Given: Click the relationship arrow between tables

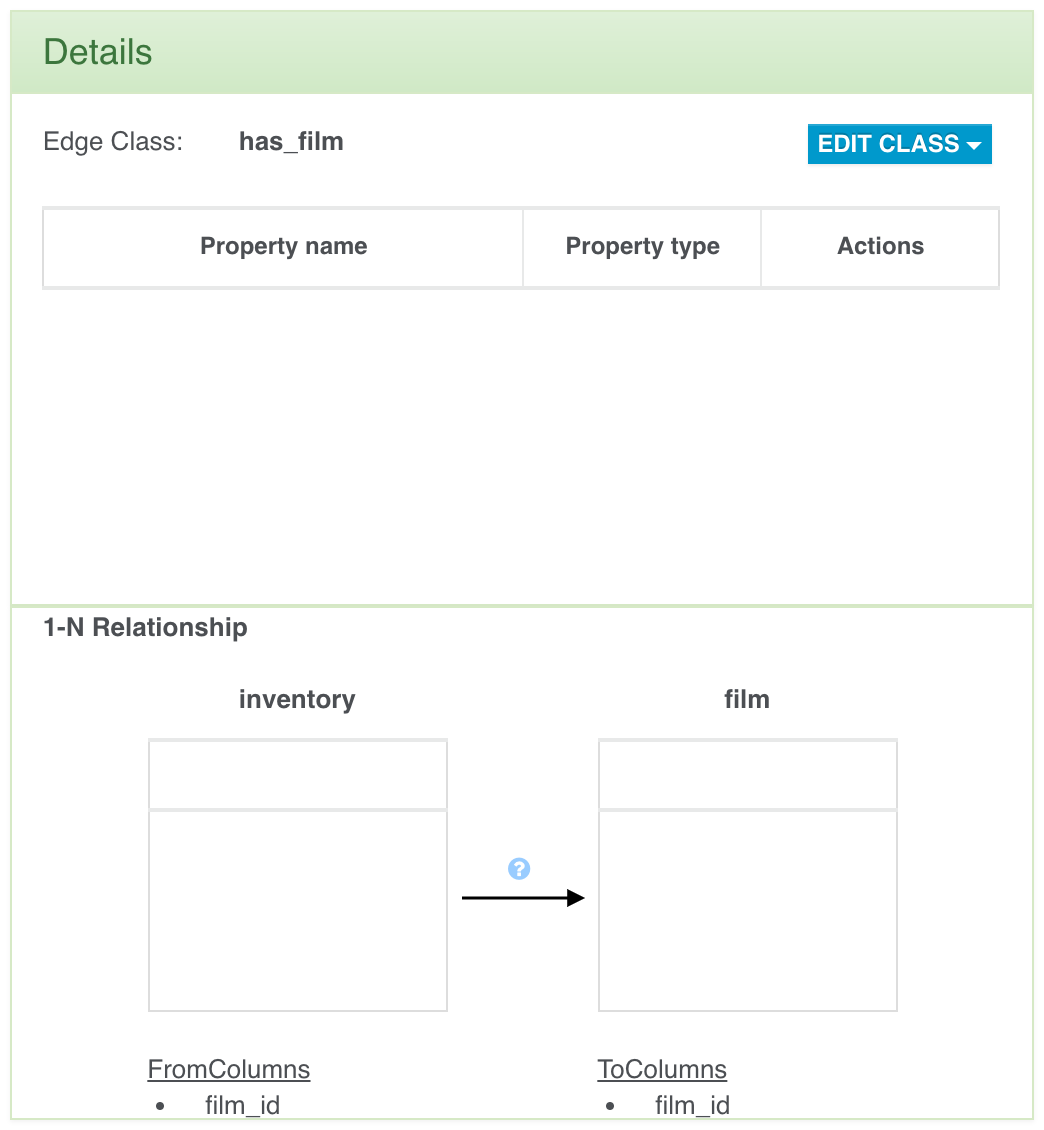Looking at the screenshot, I should (x=523, y=898).
